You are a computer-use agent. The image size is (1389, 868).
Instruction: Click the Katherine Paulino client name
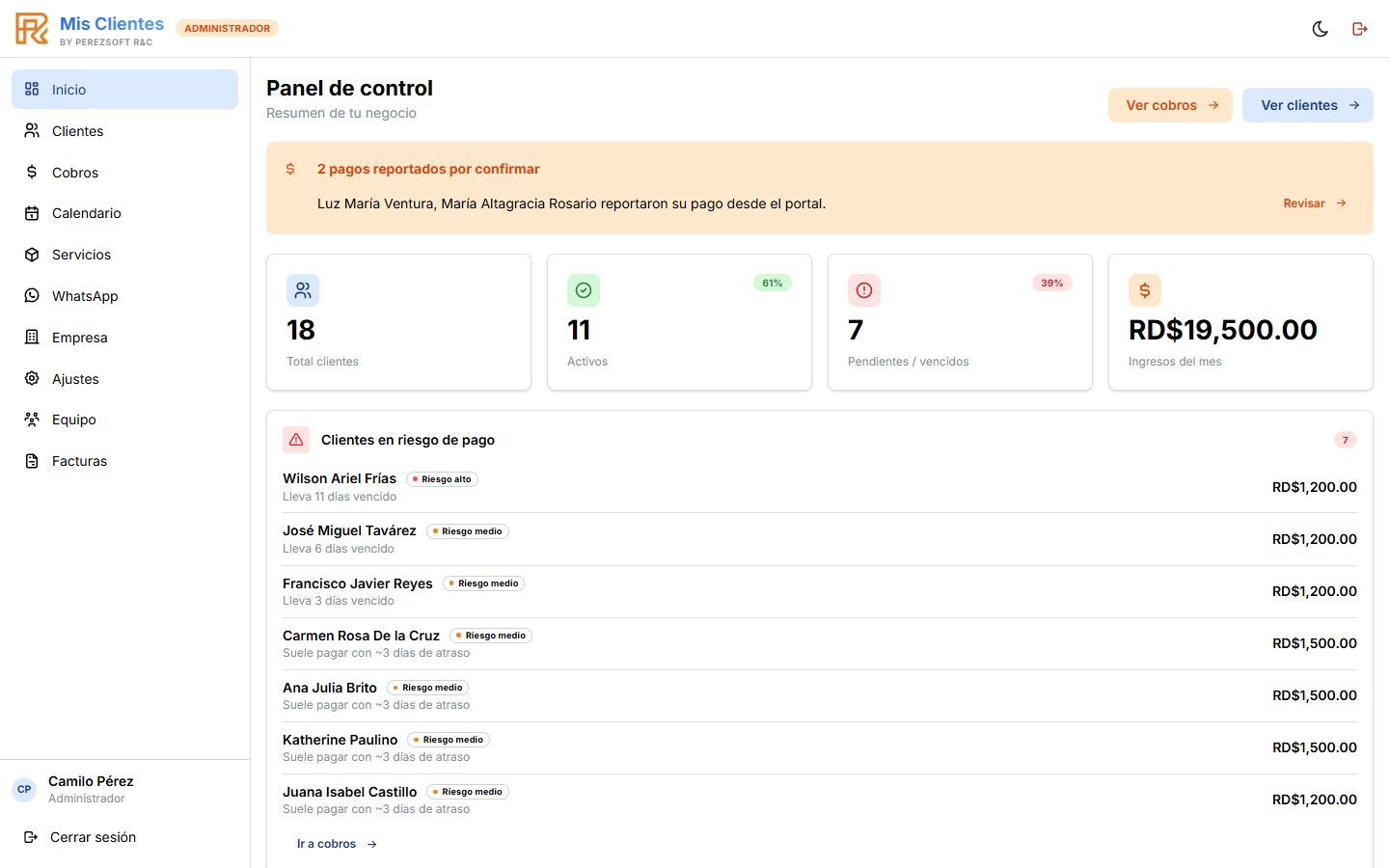tap(340, 739)
